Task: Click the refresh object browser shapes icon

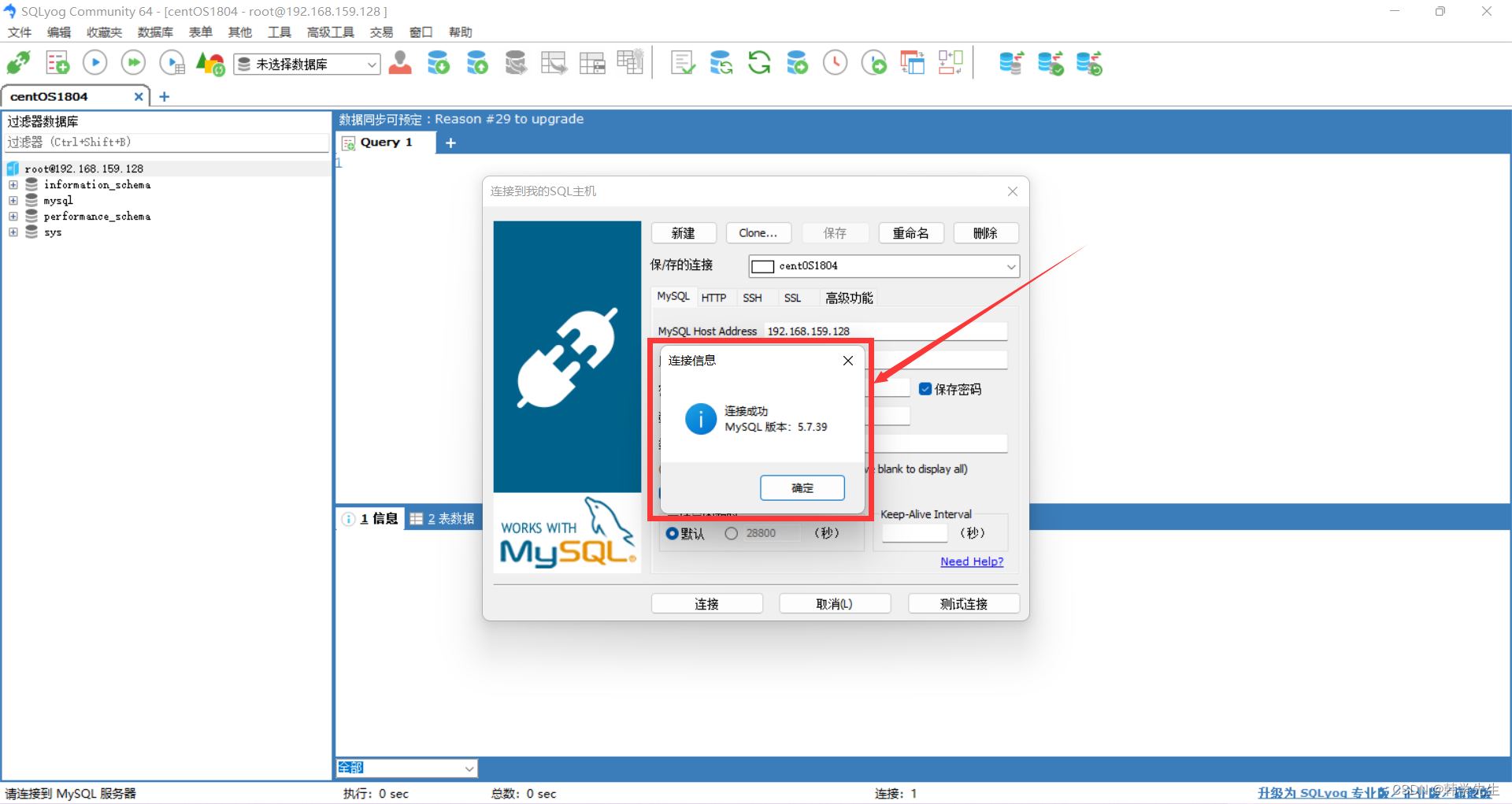Action: (210, 63)
